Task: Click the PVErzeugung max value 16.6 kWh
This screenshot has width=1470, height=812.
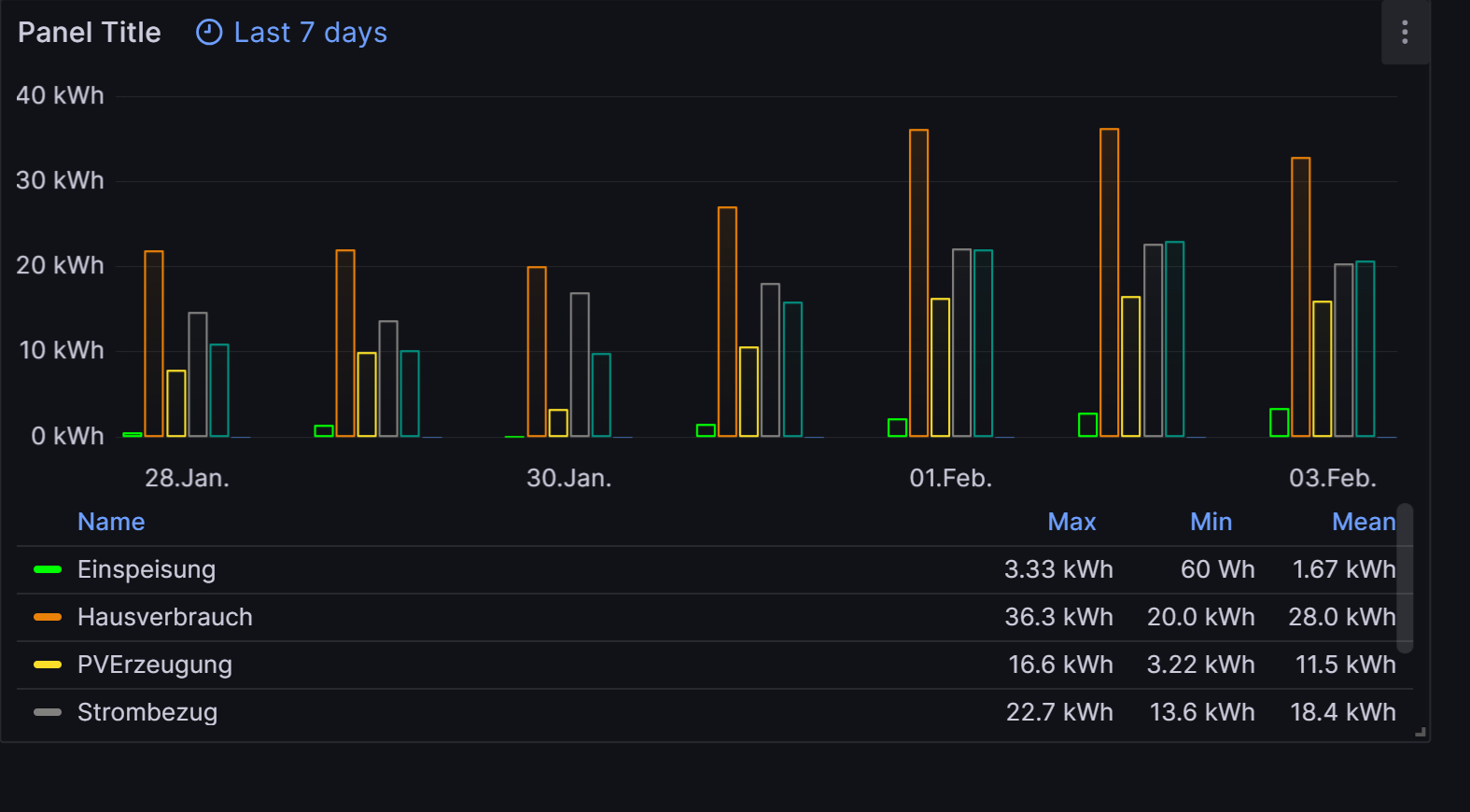Action: (1060, 665)
